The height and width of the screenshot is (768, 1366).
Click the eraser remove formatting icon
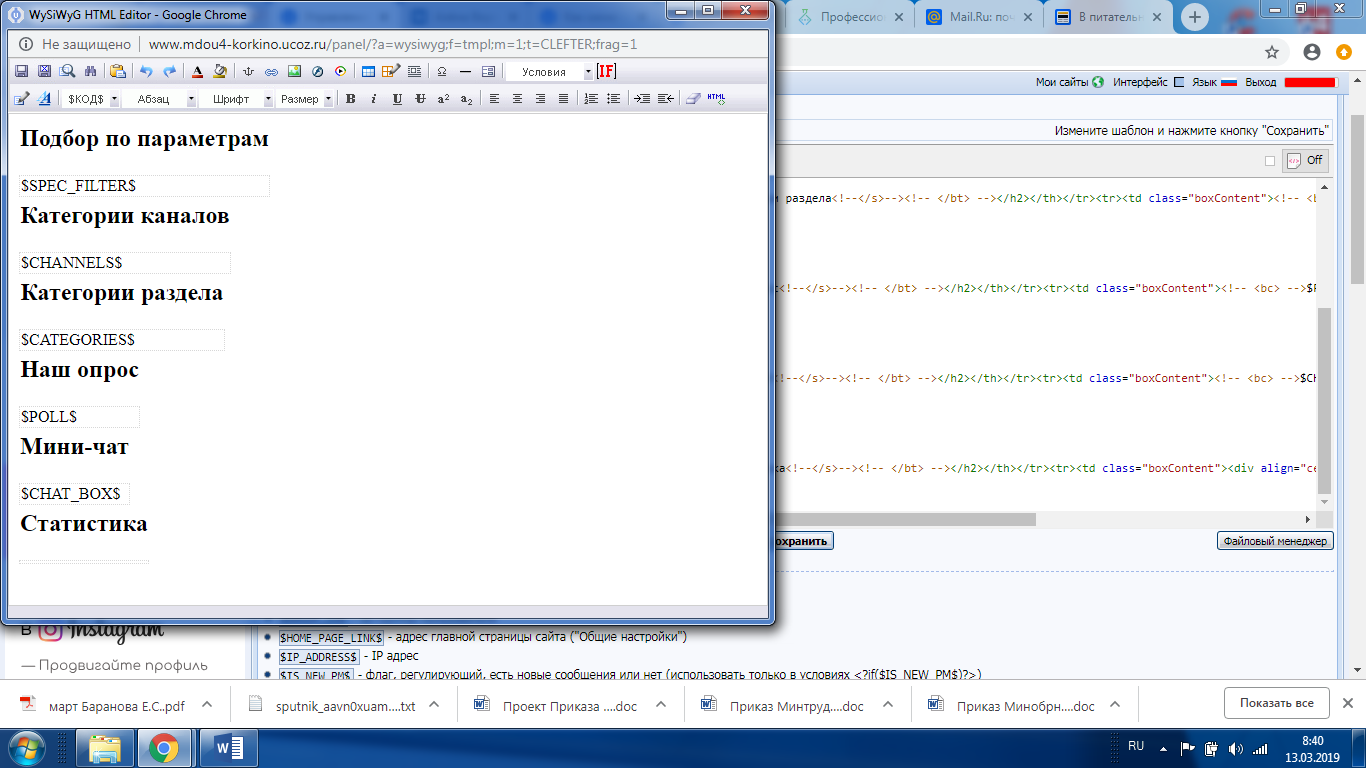pyautogui.click(x=692, y=99)
